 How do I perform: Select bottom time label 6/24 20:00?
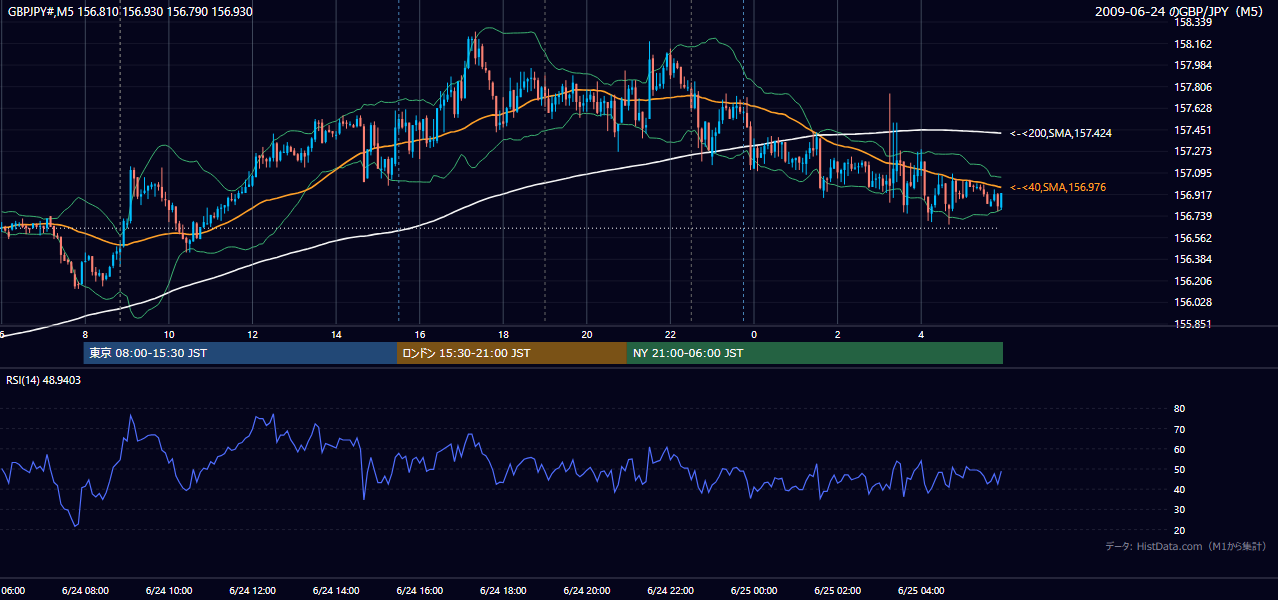tap(586, 590)
